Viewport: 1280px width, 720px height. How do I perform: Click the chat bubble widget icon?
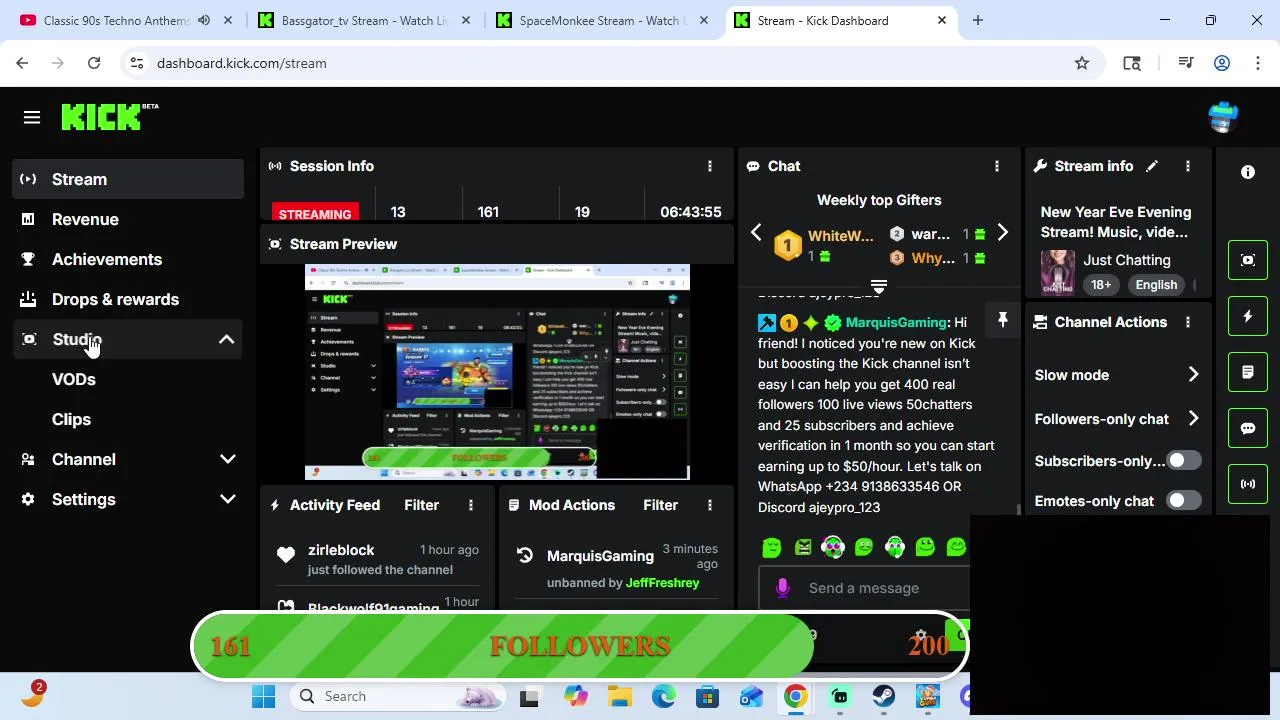pos(1248,428)
